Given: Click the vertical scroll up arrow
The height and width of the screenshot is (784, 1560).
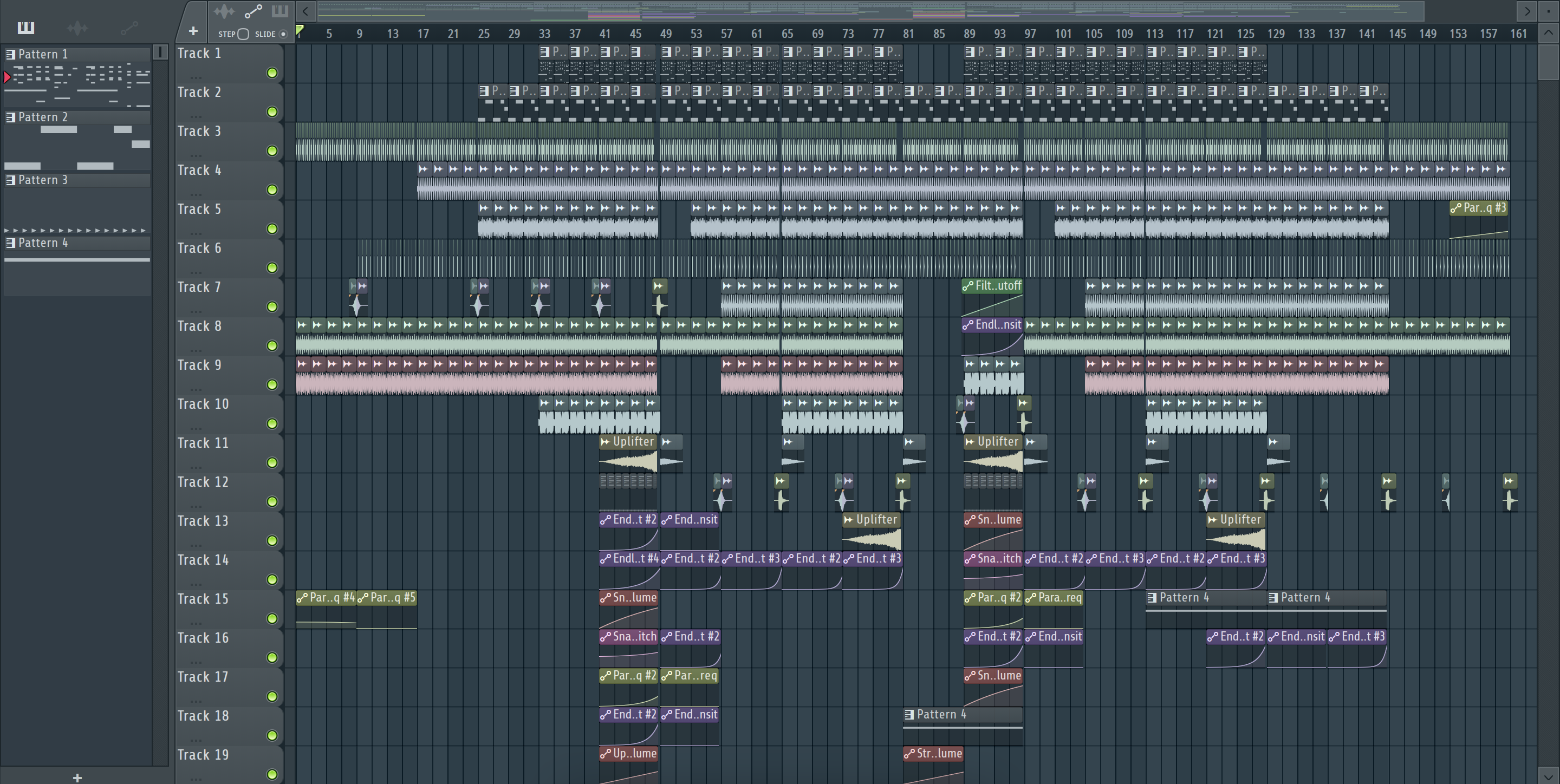Looking at the screenshot, I should (x=1548, y=33).
